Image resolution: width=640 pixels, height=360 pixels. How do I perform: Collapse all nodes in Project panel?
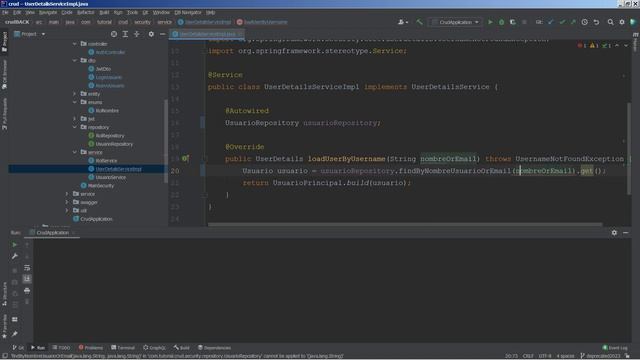point(137,34)
